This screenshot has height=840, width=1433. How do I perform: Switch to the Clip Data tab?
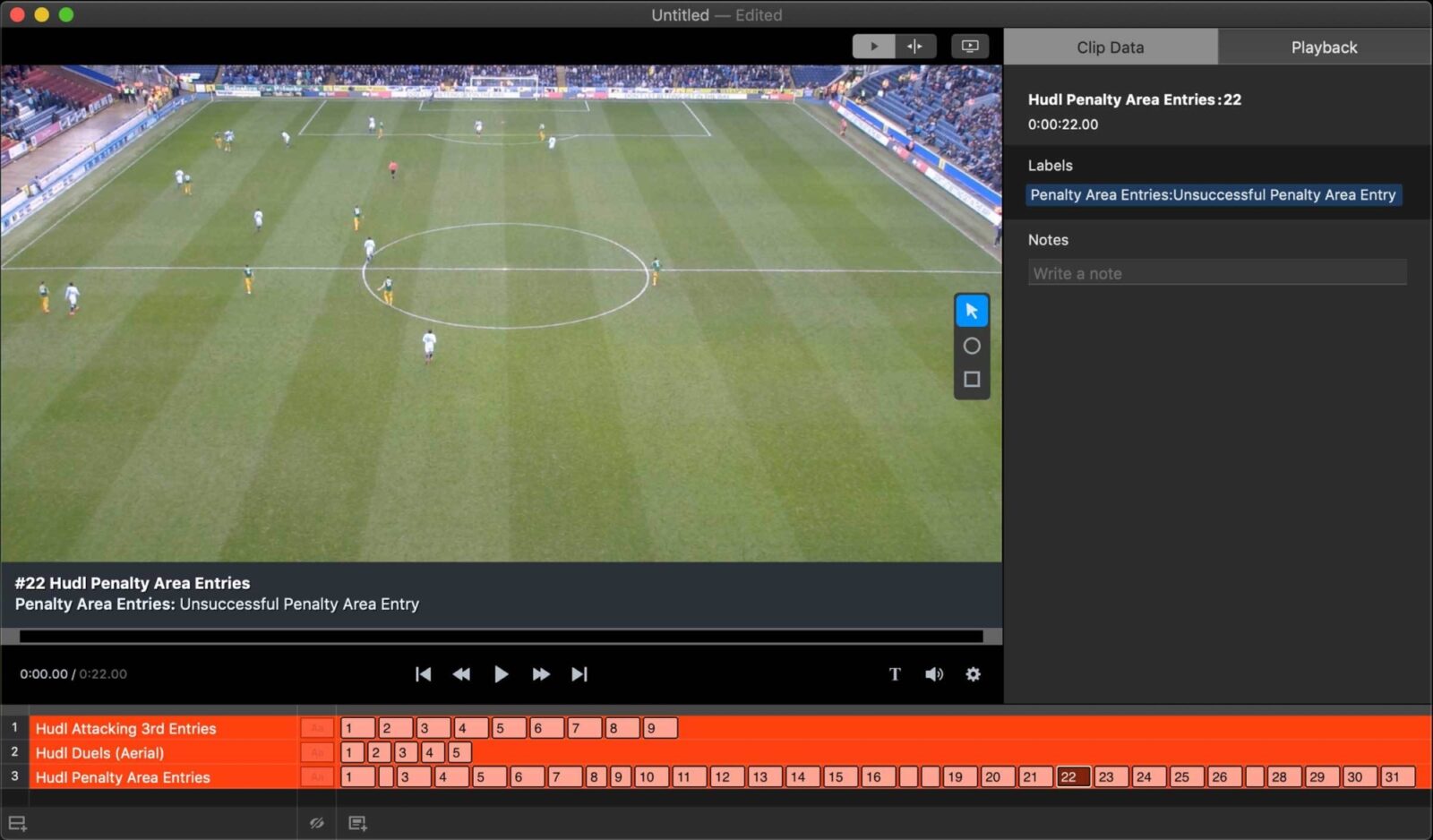[1110, 47]
